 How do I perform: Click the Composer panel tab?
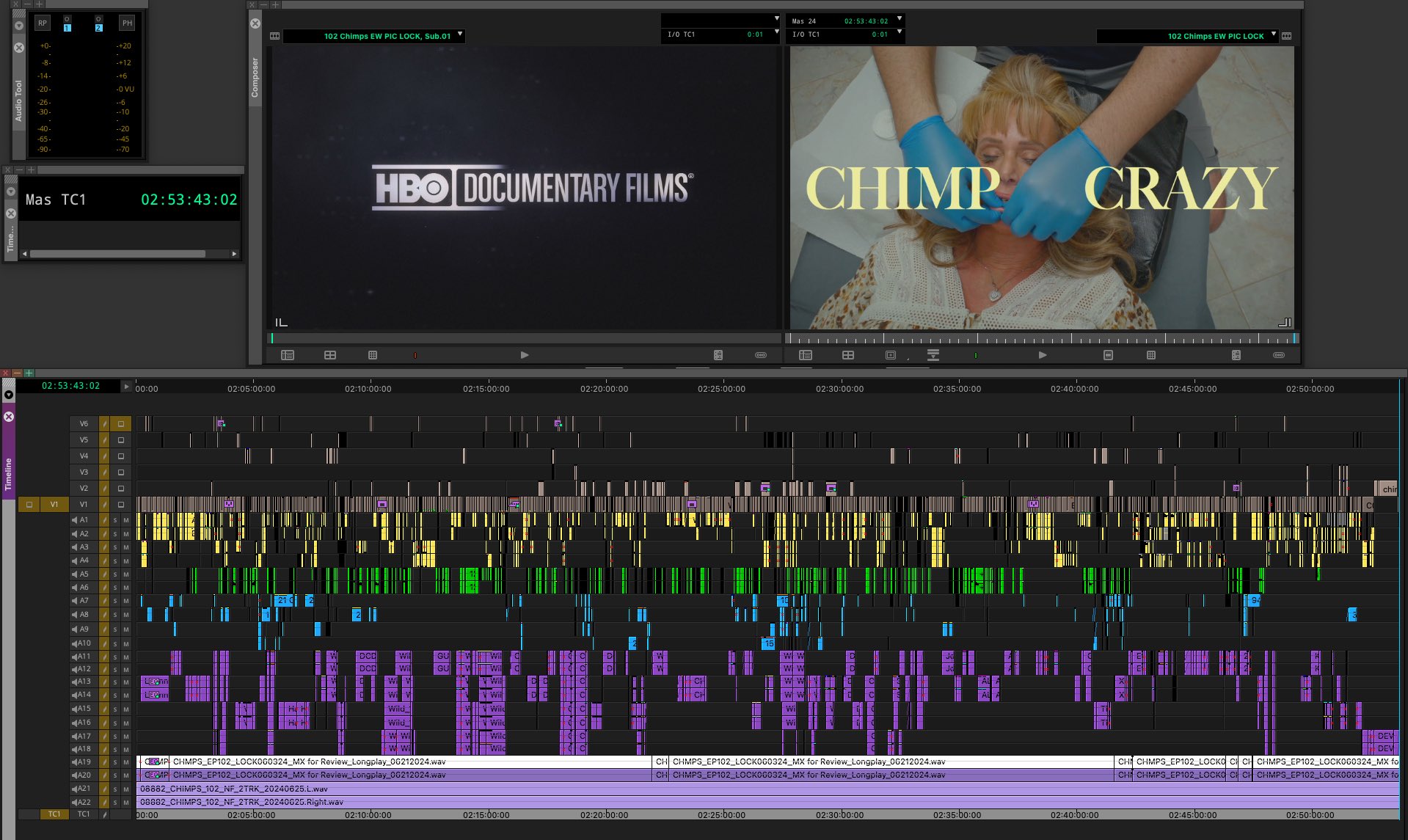point(255,77)
